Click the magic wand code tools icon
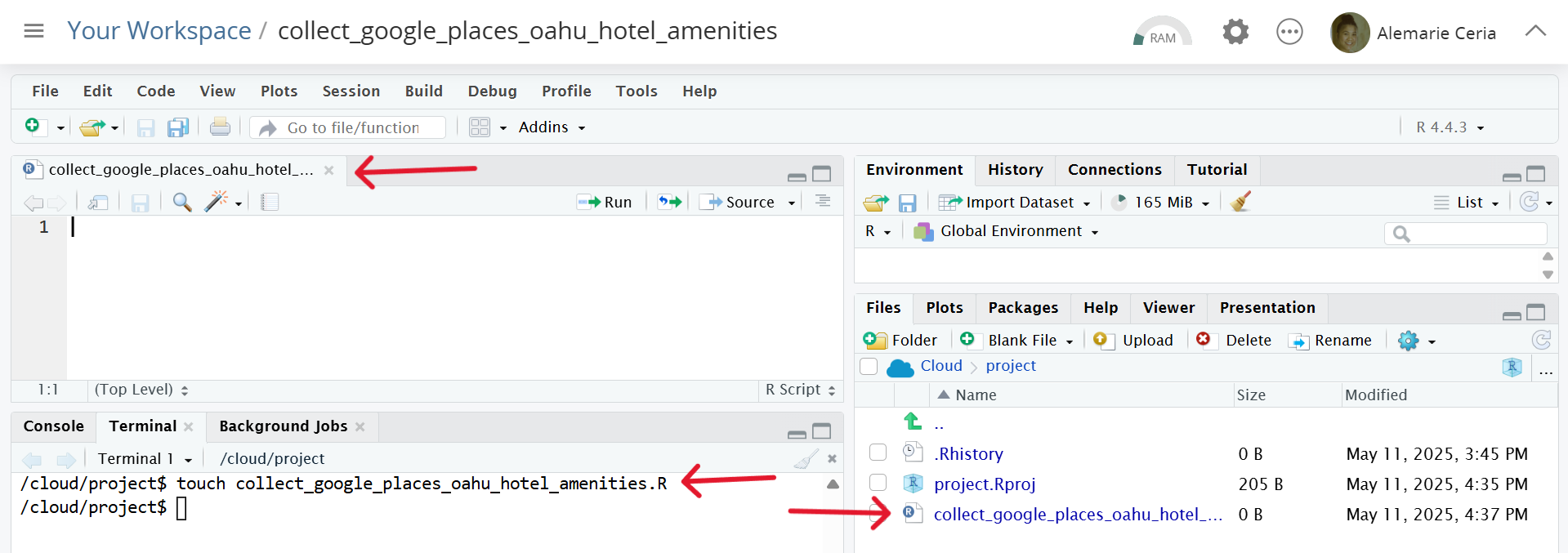The width and height of the screenshot is (1568, 553). [x=217, y=202]
